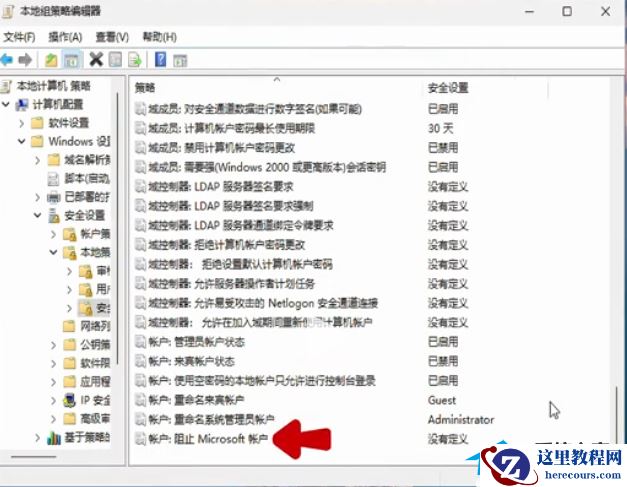The width and height of the screenshot is (627, 487).
Task: Collapse the 本地策略 tree node
Action: [54, 252]
